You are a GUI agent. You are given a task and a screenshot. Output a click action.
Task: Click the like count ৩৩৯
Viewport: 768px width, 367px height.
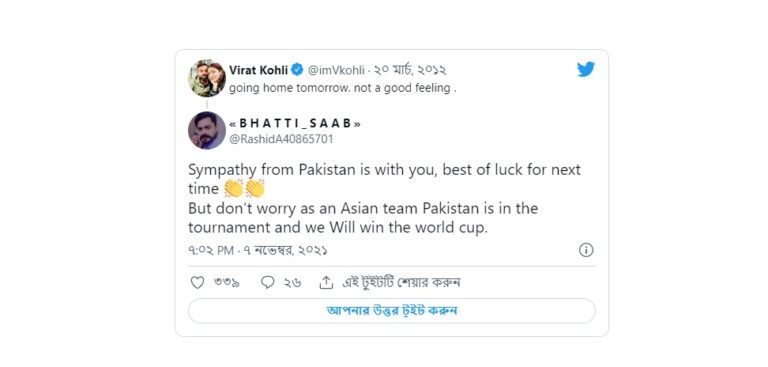click(226, 283)
